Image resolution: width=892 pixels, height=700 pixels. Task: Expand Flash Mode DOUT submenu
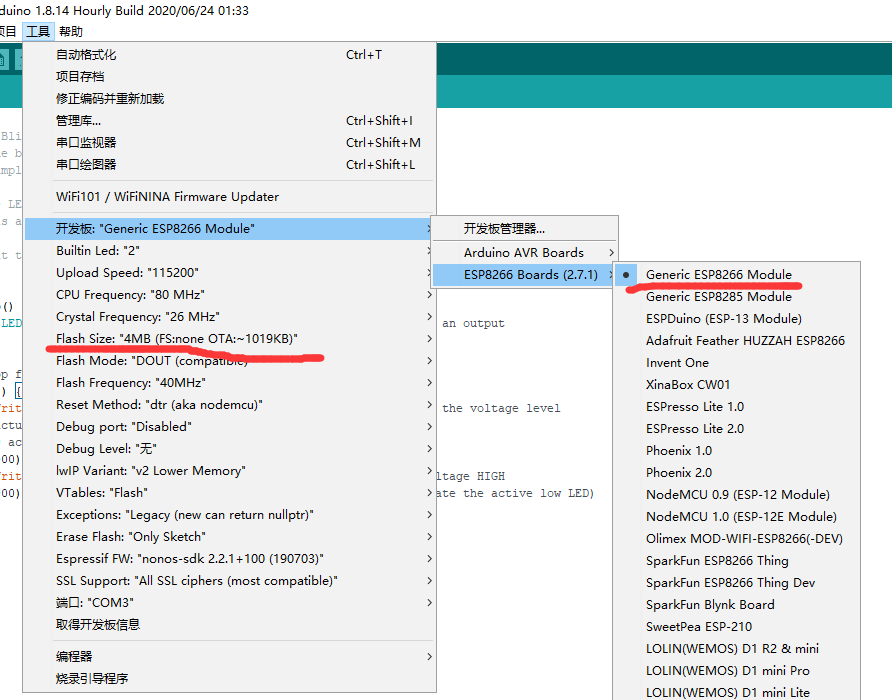click(230, 361)
